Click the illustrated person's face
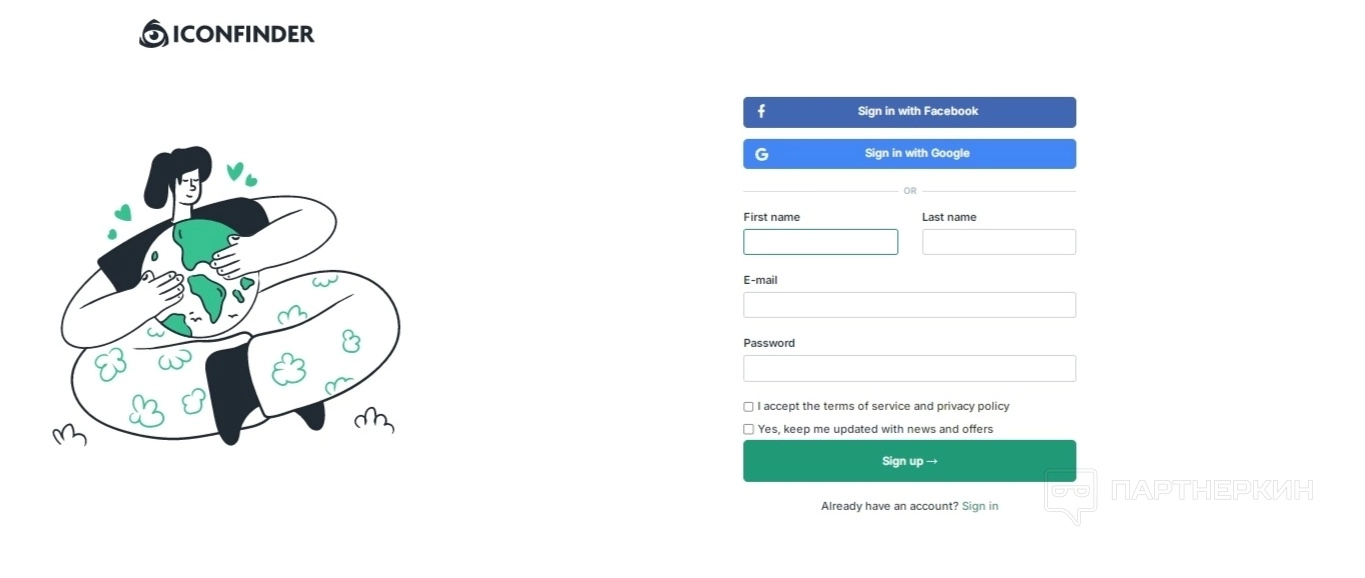This screenshot has height=578, width=1365. coord(189,183)
